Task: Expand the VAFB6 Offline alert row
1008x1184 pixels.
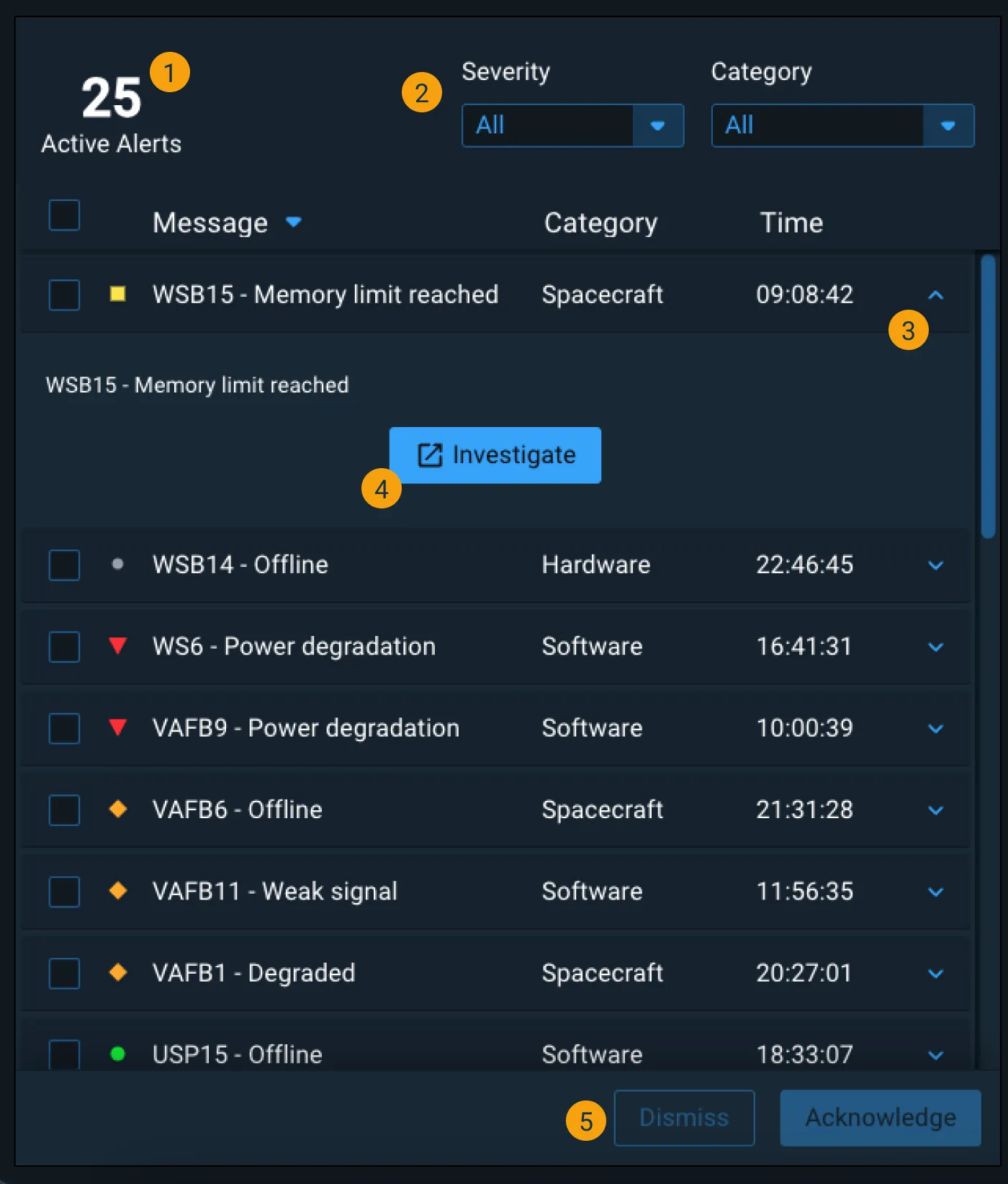Action: [x=935, y=810]
